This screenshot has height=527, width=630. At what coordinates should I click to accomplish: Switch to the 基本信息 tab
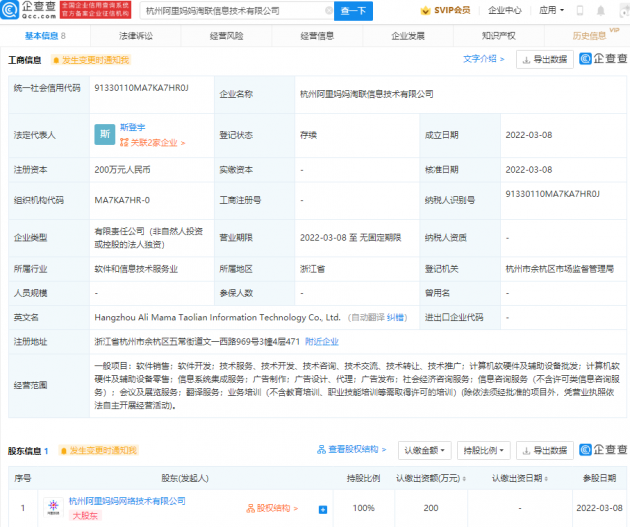(x=45, y=36)
